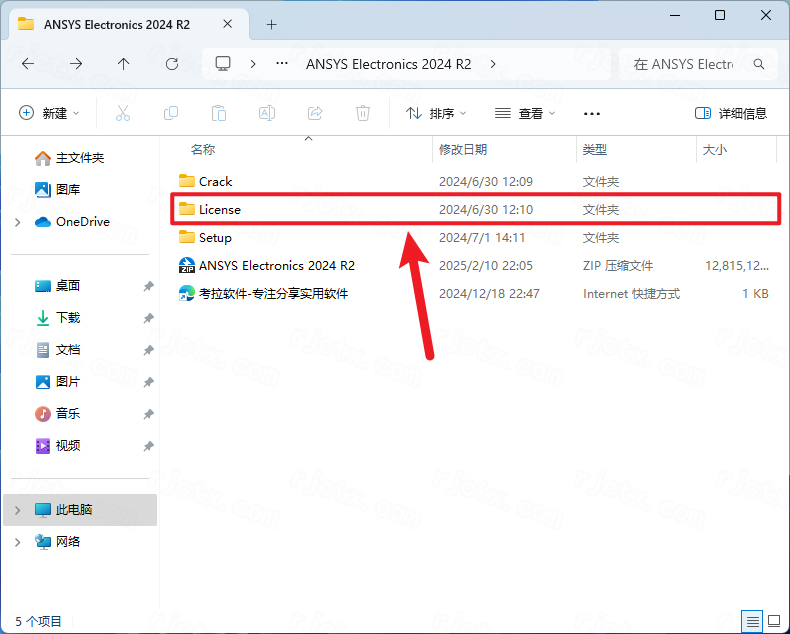Expand the This PC tree node
This screenshot has height=634, width=790.
click(x=18, y=510)
